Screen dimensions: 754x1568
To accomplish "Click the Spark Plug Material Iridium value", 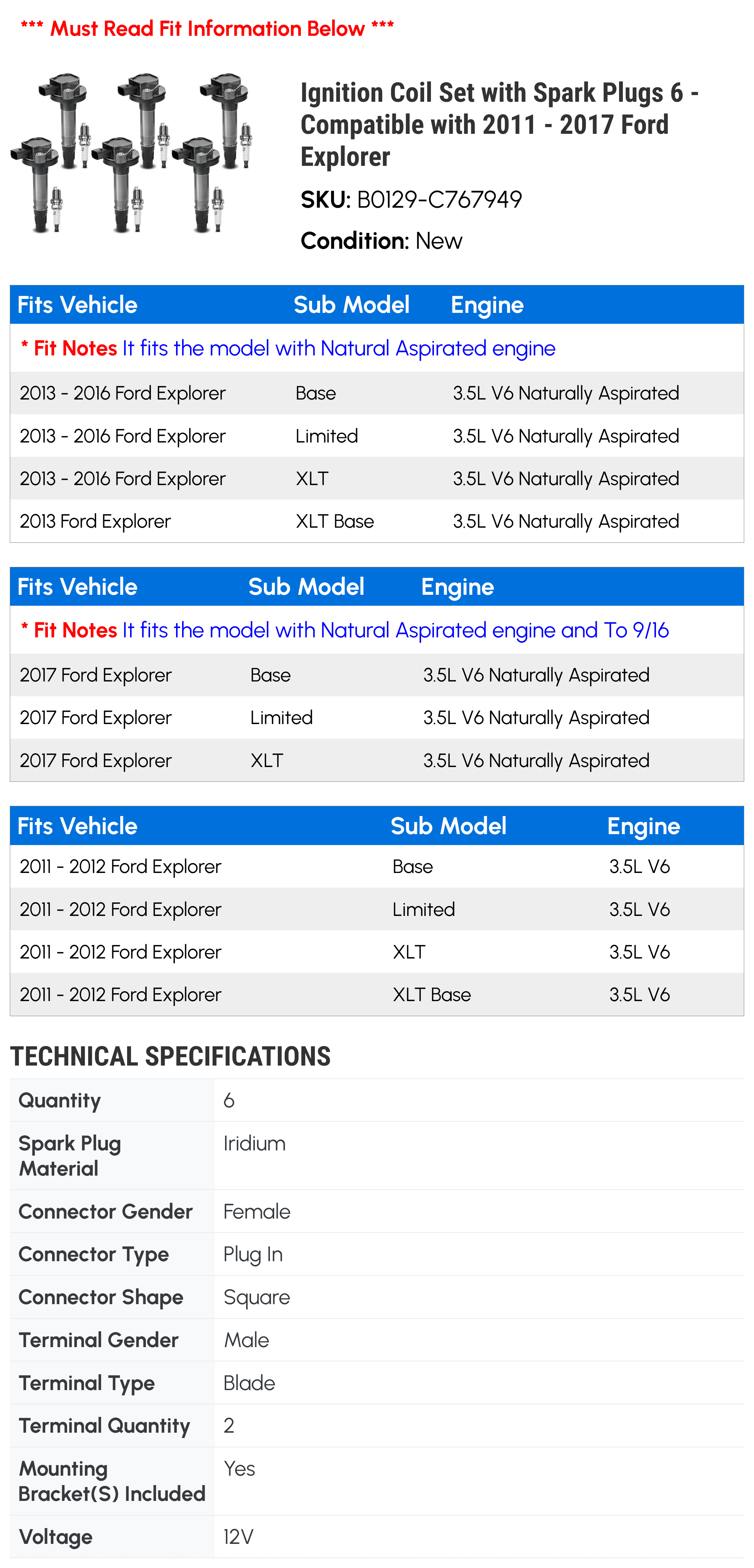I will click(254, 1143).
